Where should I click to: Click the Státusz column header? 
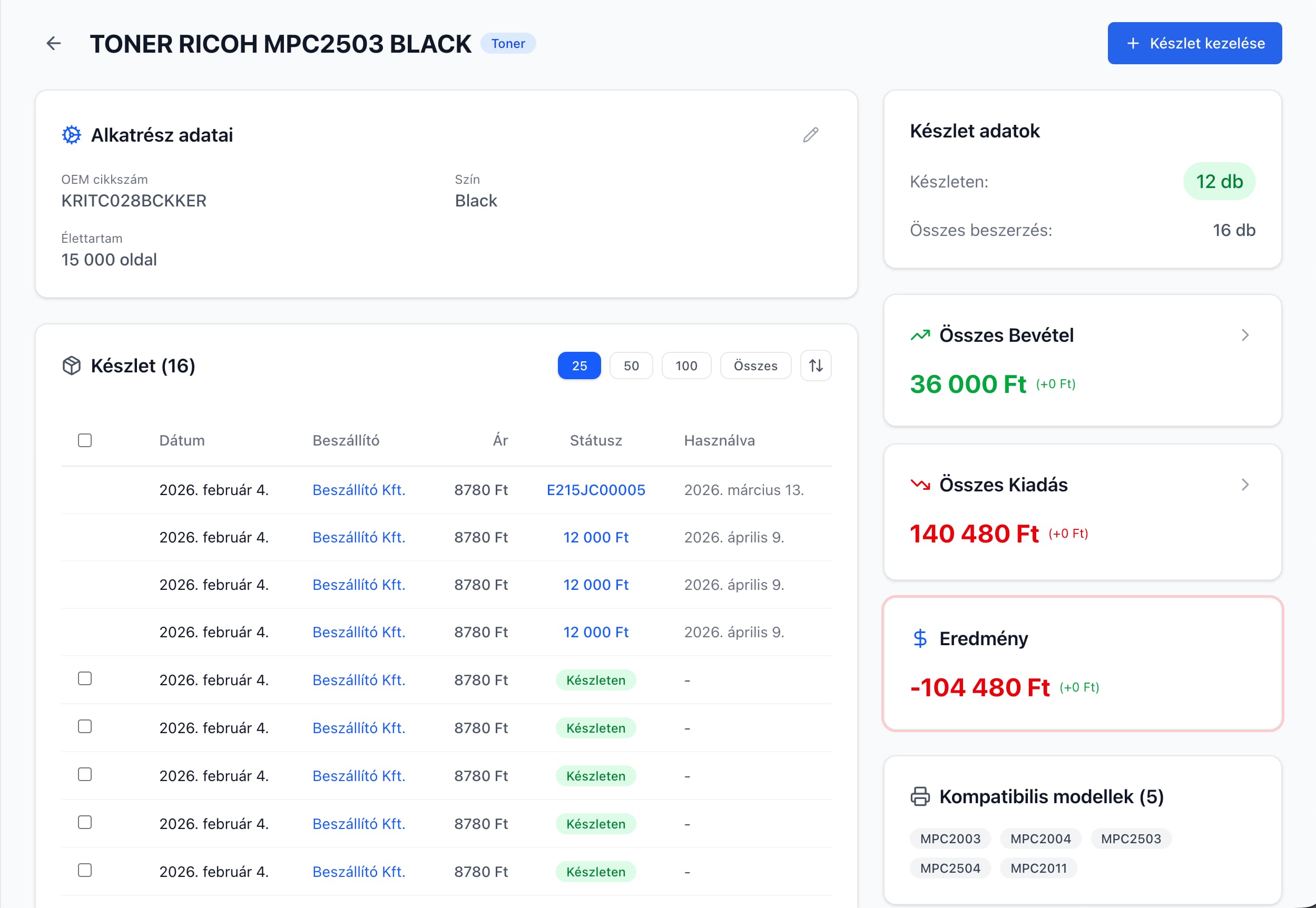pyautogui.click(x=596, y=440)
